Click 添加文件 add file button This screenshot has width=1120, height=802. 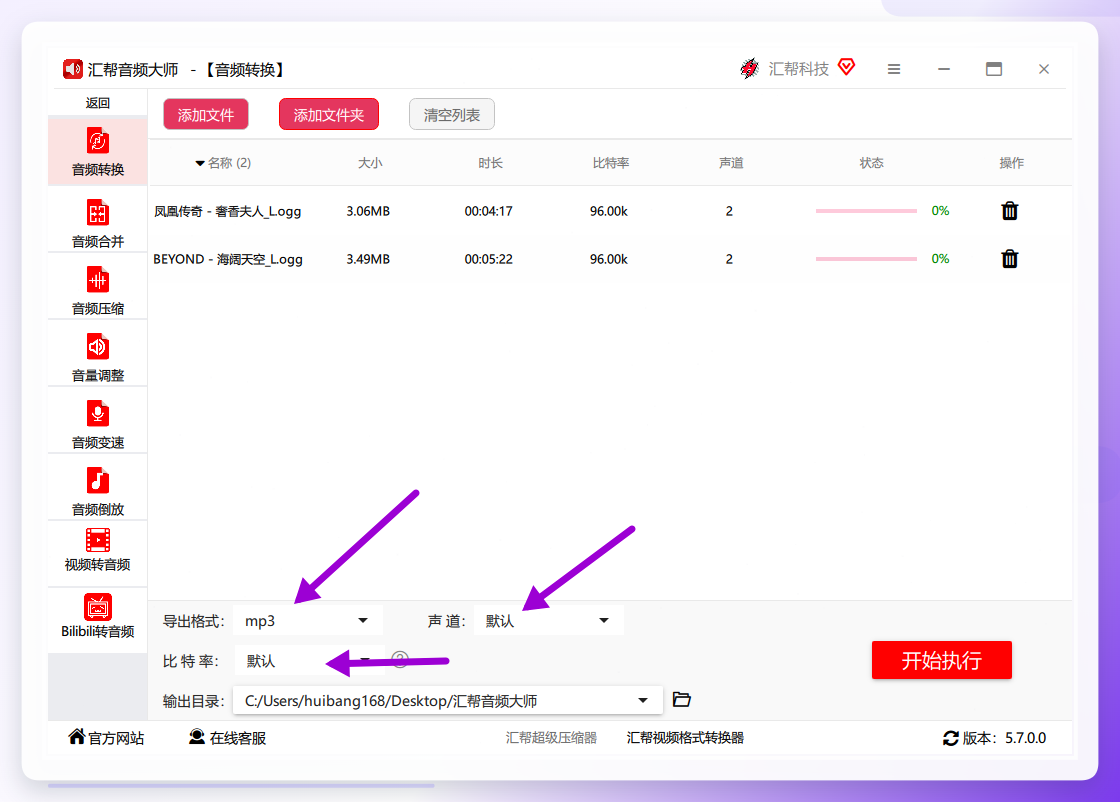tap(206, 114)
